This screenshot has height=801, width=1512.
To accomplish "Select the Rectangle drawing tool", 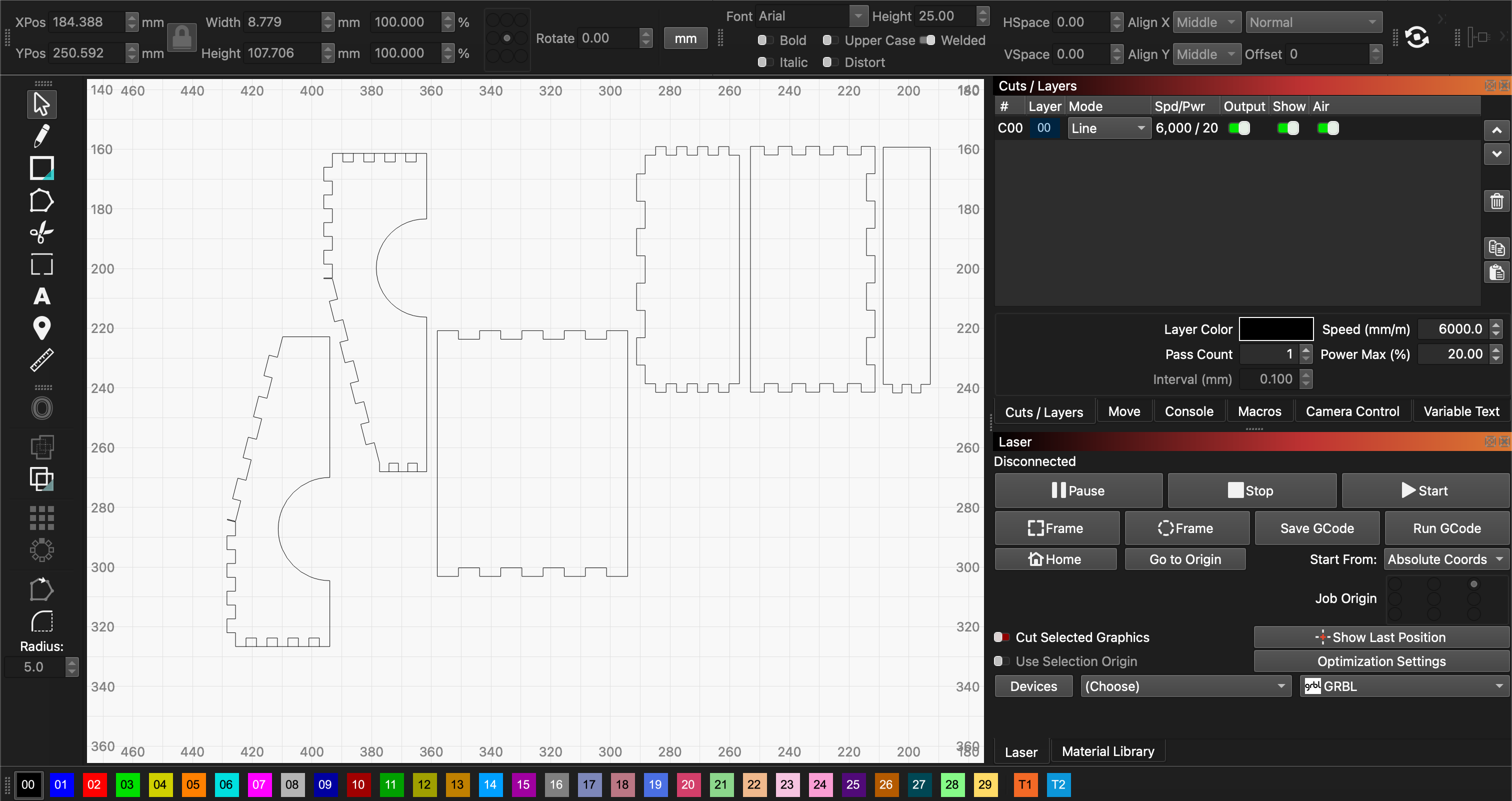I will pyautogui.click(x=41, y=168).
